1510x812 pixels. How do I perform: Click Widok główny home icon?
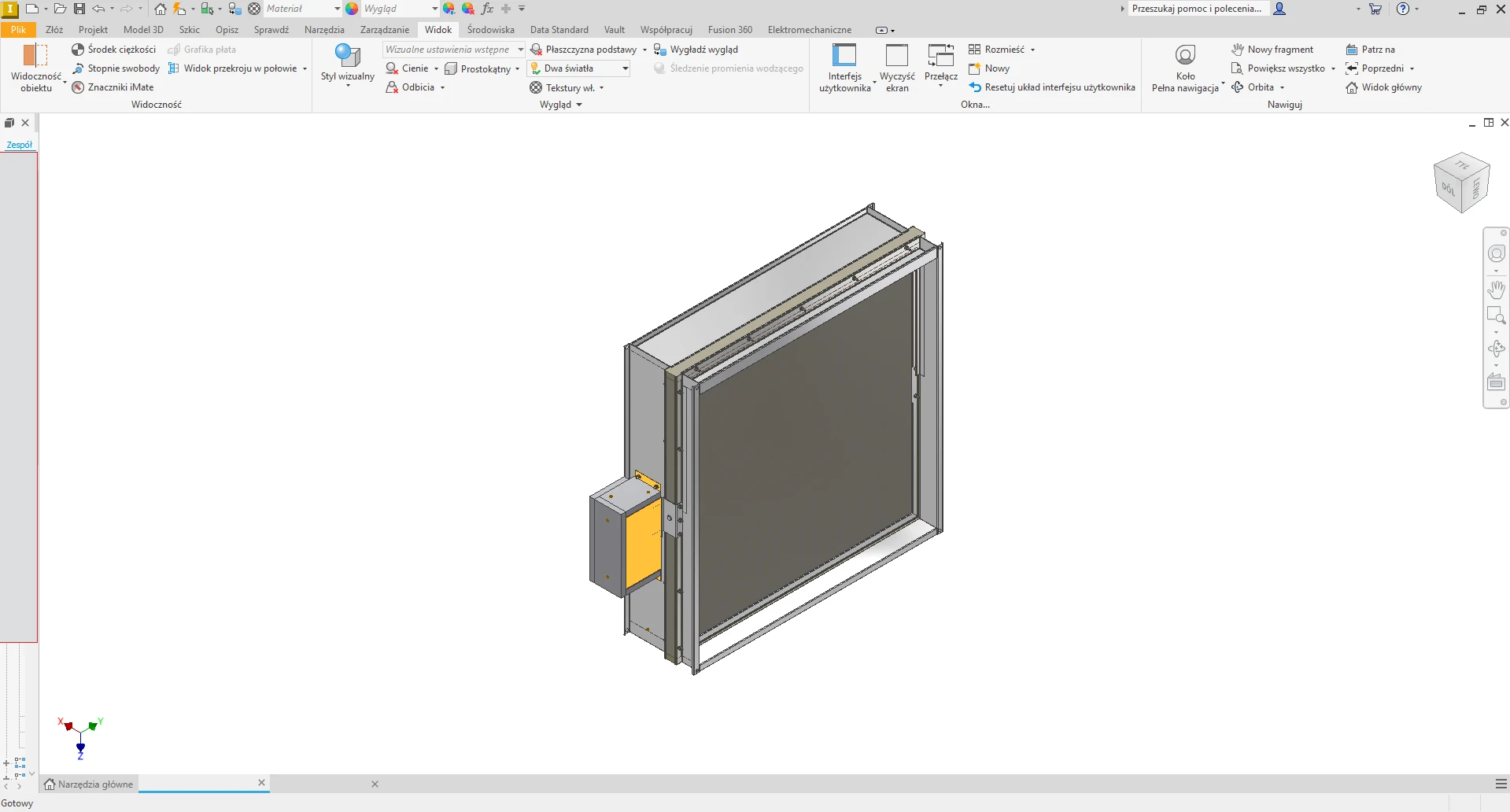[x=1352, y=87]
